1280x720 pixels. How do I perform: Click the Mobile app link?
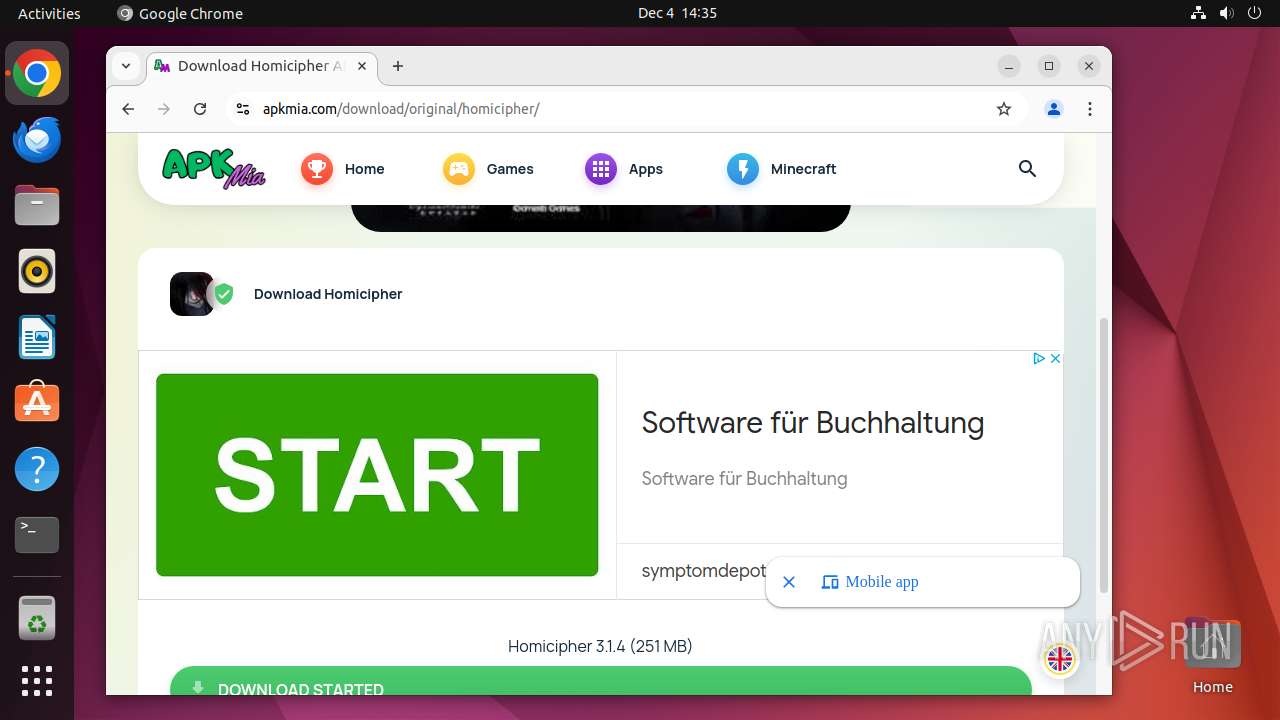coord(870,582)
